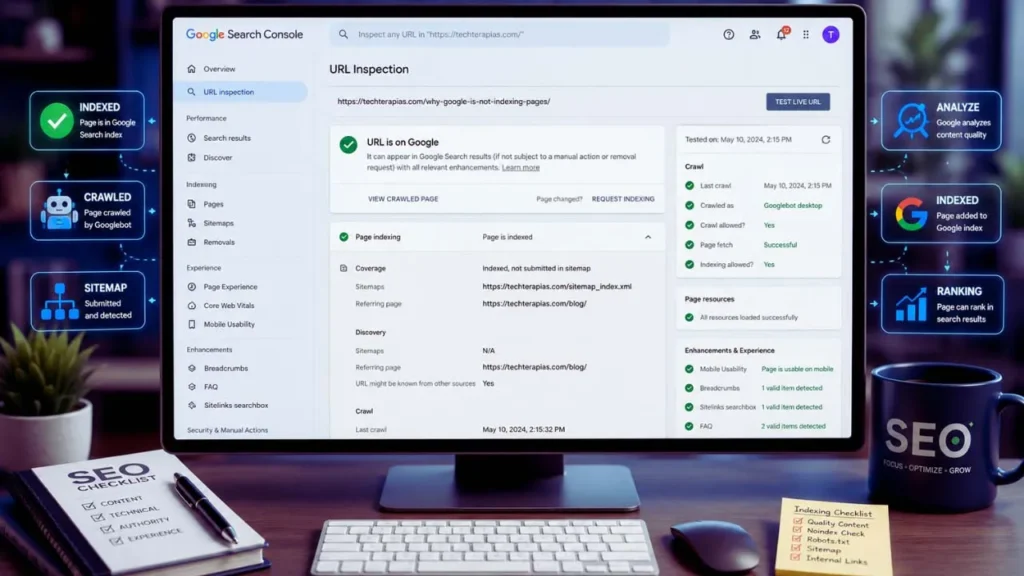The height and width of the screenshot is (576, 1024).
Task: Click the Overview home icon
Action: pyautogui.click(x=191, y=69)
